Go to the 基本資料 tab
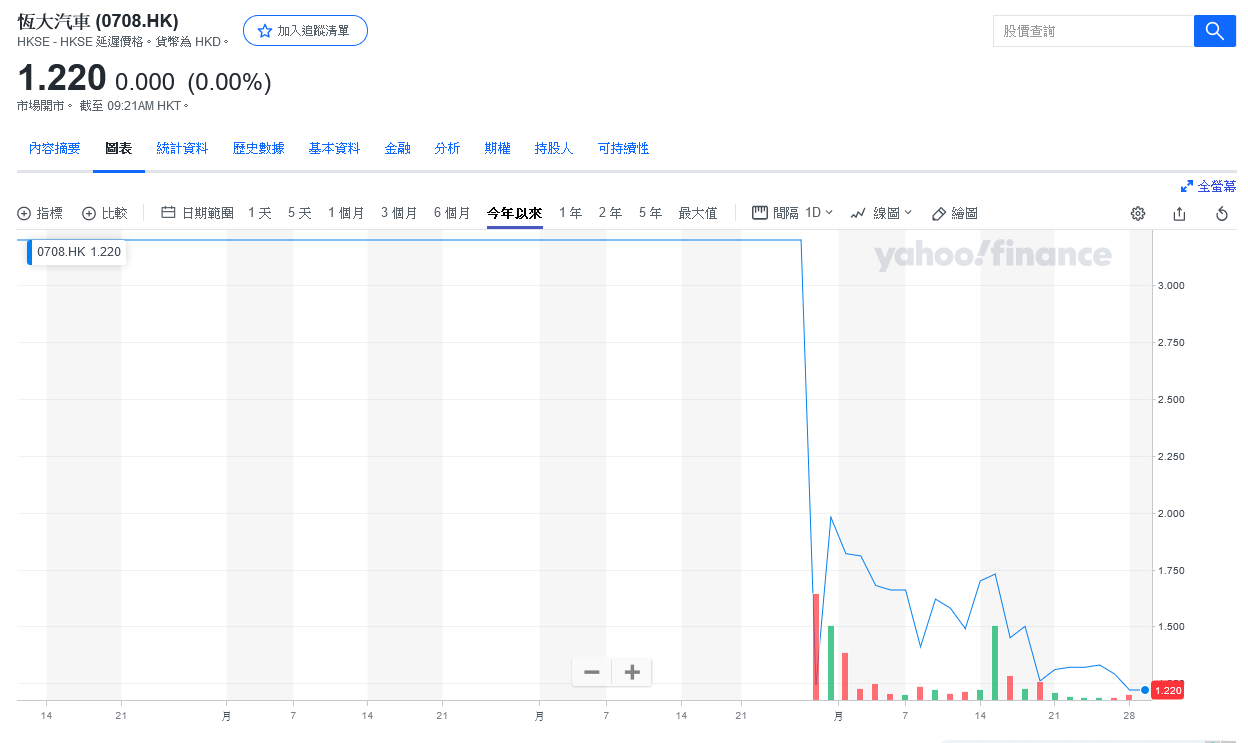This screenshot has width=1248, height=743. pyautogui.click(x=335, y=148)
